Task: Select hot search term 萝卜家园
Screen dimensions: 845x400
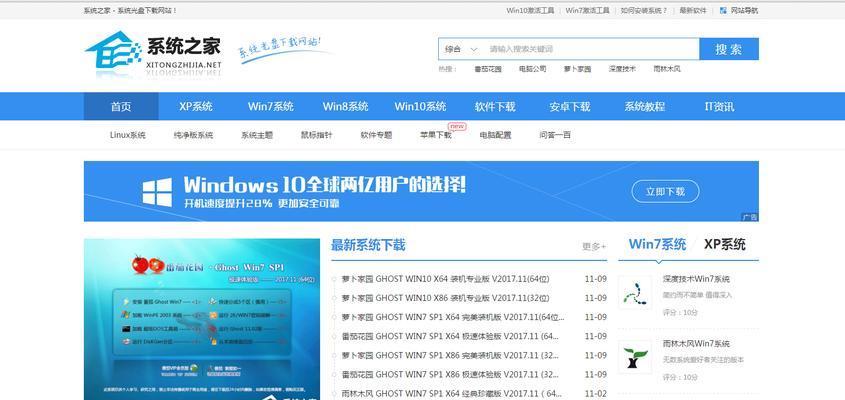Action: point(577,69)
